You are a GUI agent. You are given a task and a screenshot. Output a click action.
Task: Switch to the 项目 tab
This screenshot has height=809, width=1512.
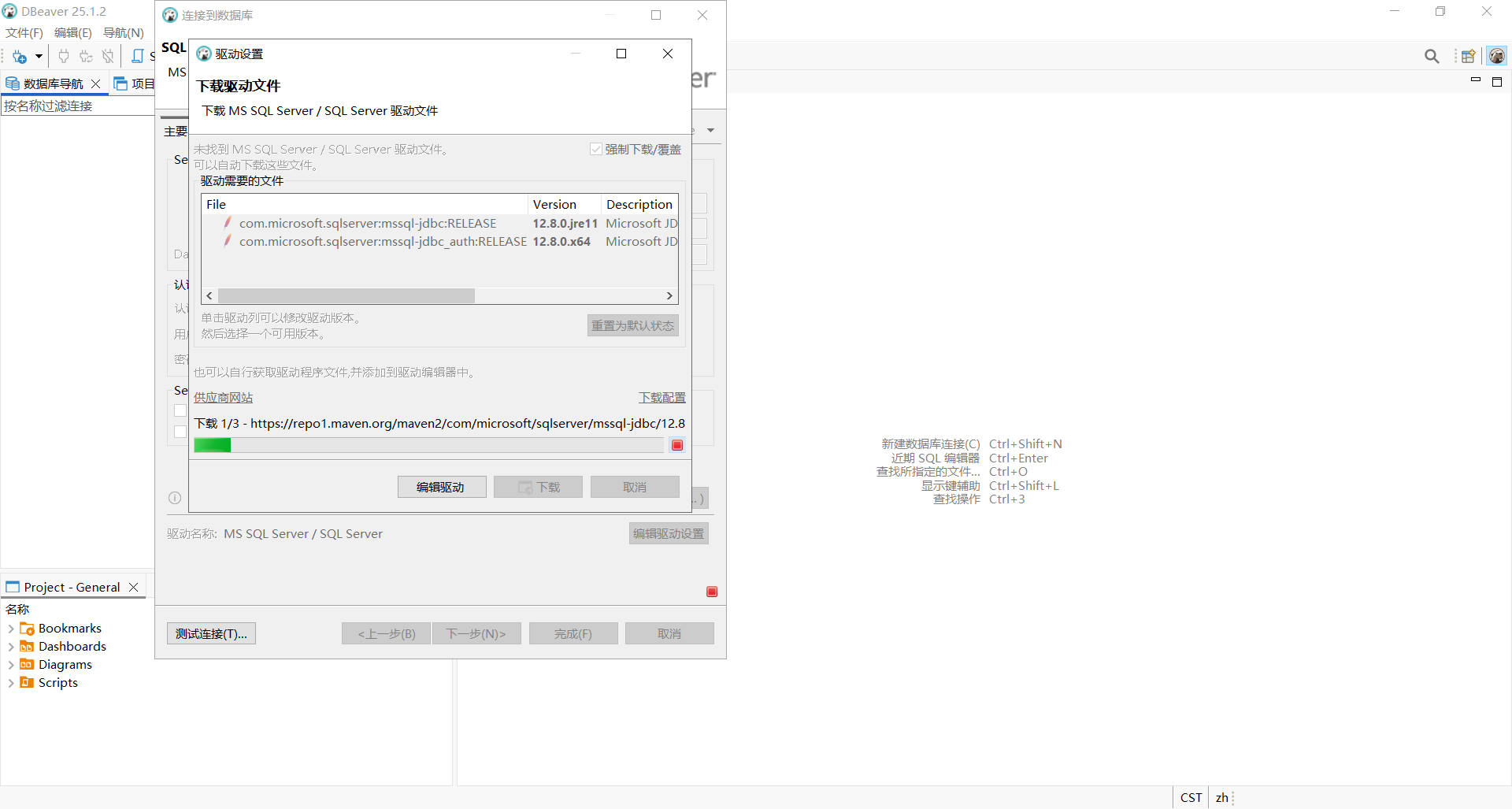(135, 83)
